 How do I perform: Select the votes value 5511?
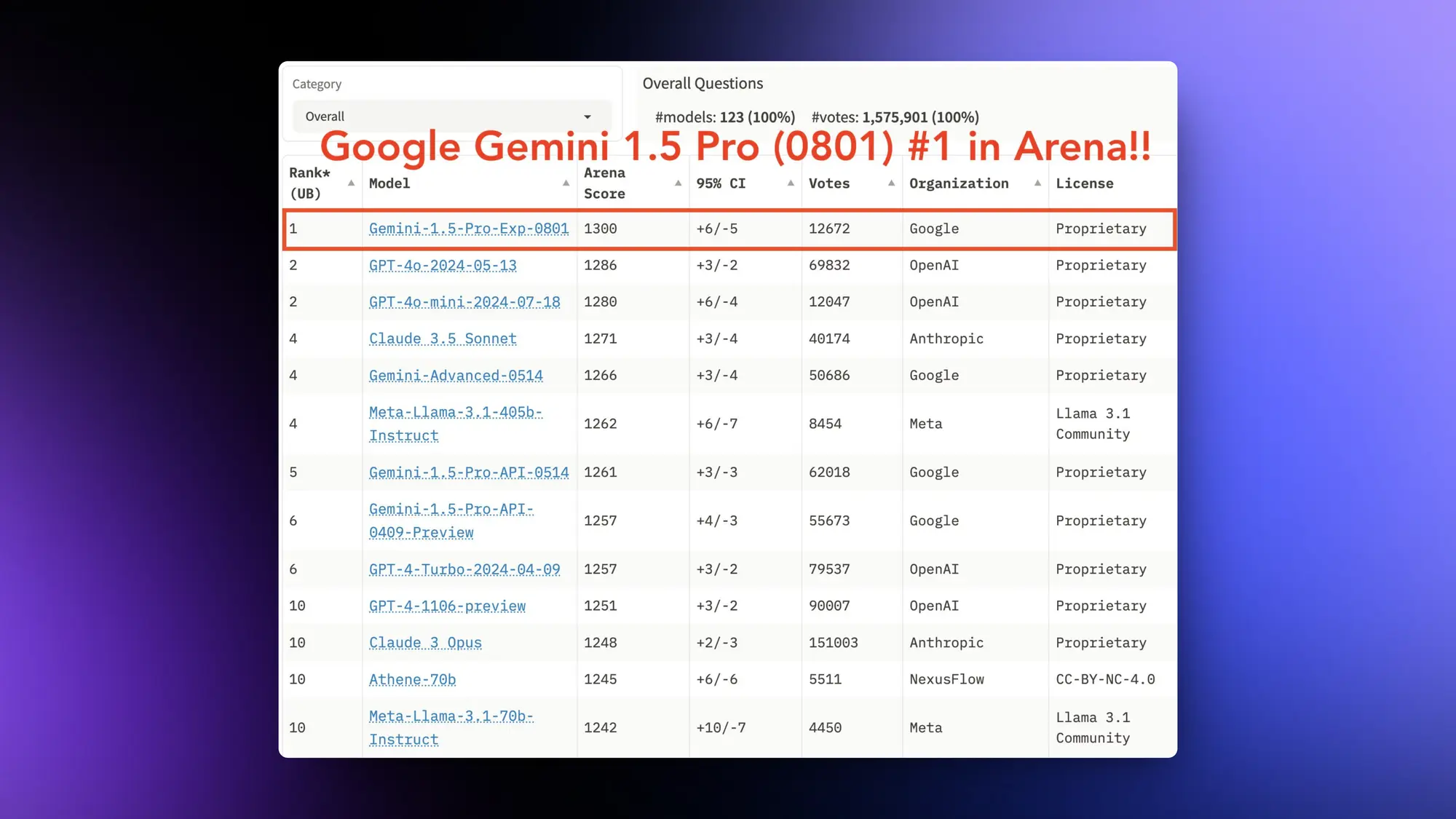pos(825,679)
